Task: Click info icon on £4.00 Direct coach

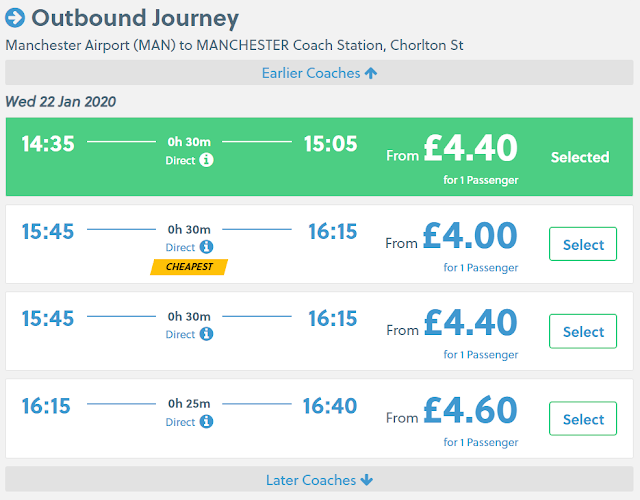Action: (x=206, y=247)
